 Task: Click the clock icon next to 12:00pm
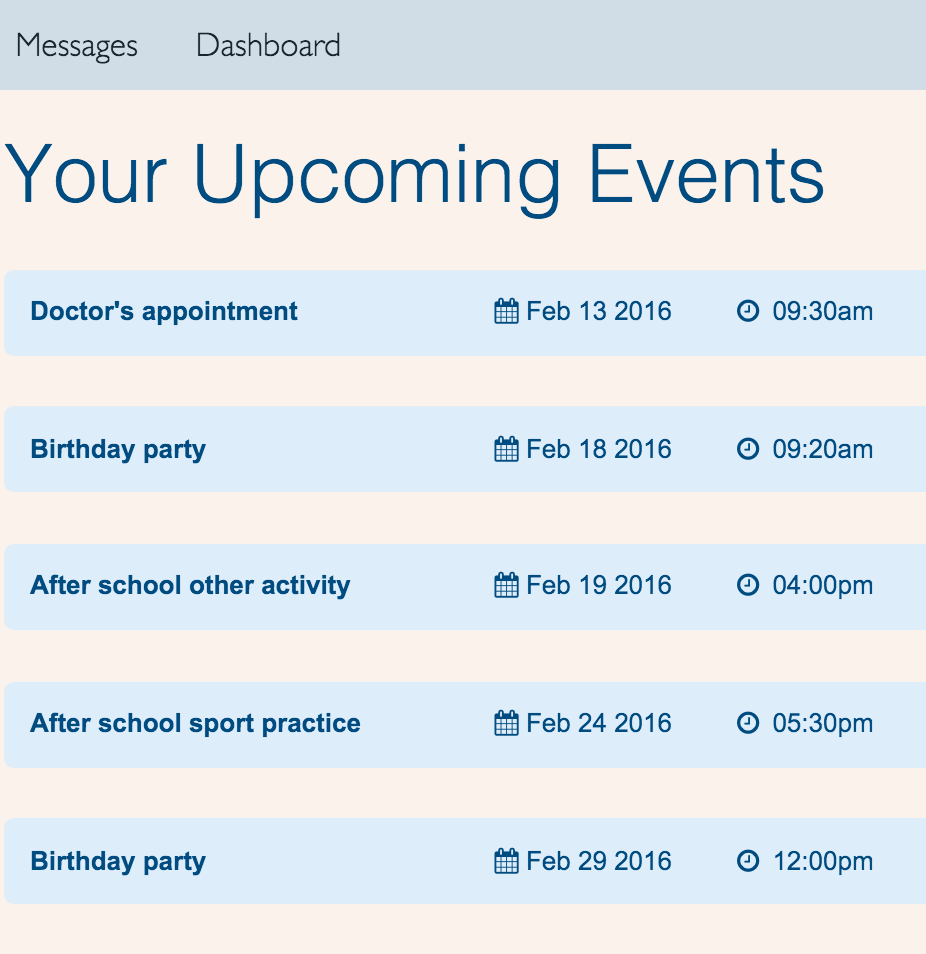[x=748, y=861]
